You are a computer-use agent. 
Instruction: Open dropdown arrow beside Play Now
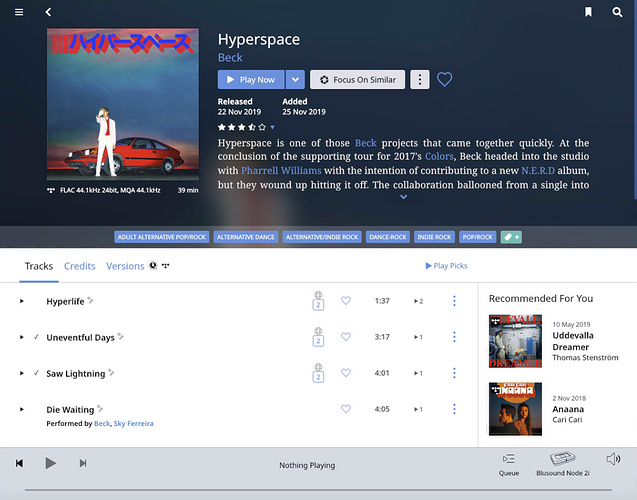coord(295,80)
